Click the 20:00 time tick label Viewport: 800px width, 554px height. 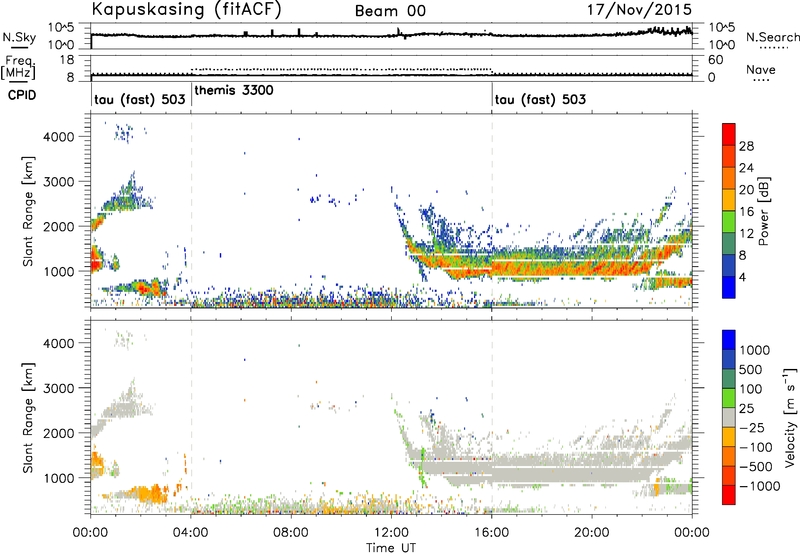[x=592, y=533]
